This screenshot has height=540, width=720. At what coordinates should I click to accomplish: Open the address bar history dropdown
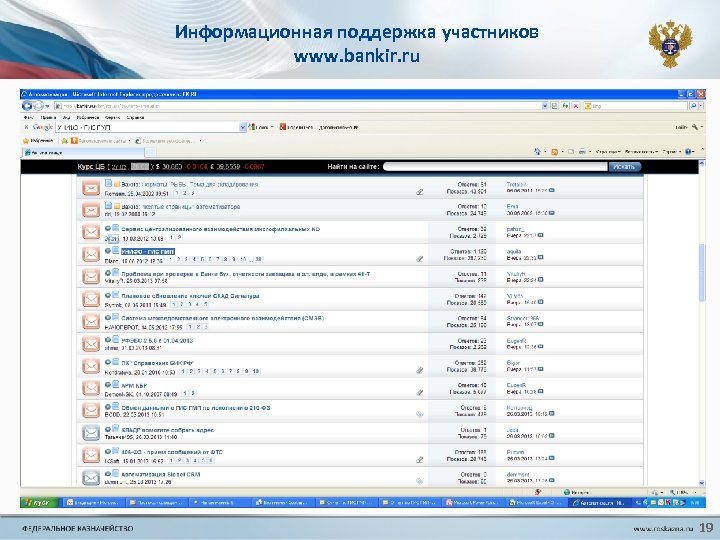pos(545,106)
